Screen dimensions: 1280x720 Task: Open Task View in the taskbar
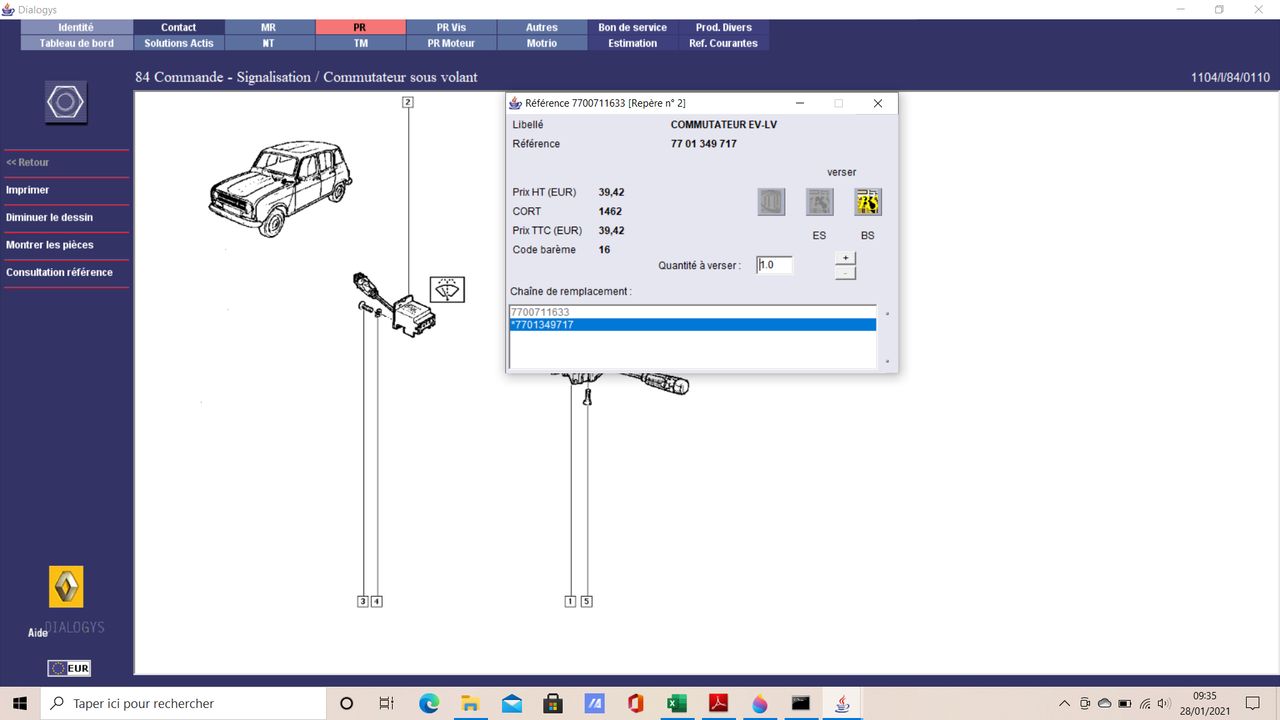(x=387, y=703)
